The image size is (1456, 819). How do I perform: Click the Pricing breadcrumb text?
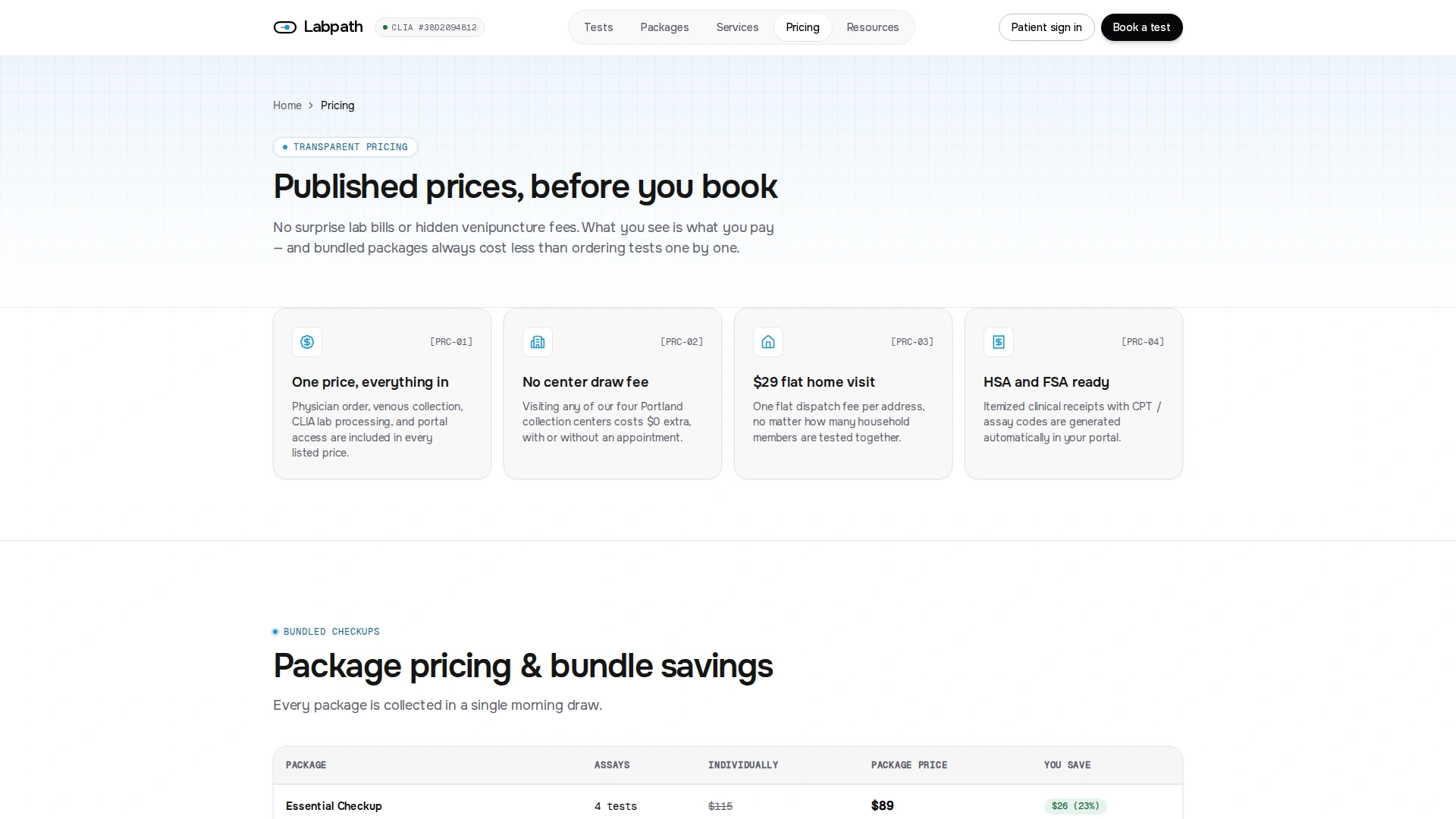coord(337,105)
